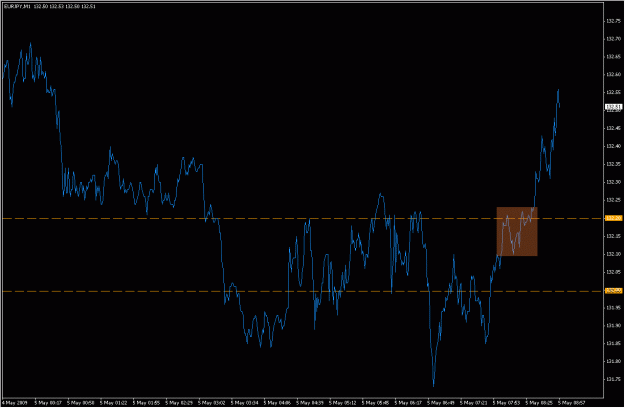
Task: Click the 5 May 03:02 time axis label
Action: 212,403
